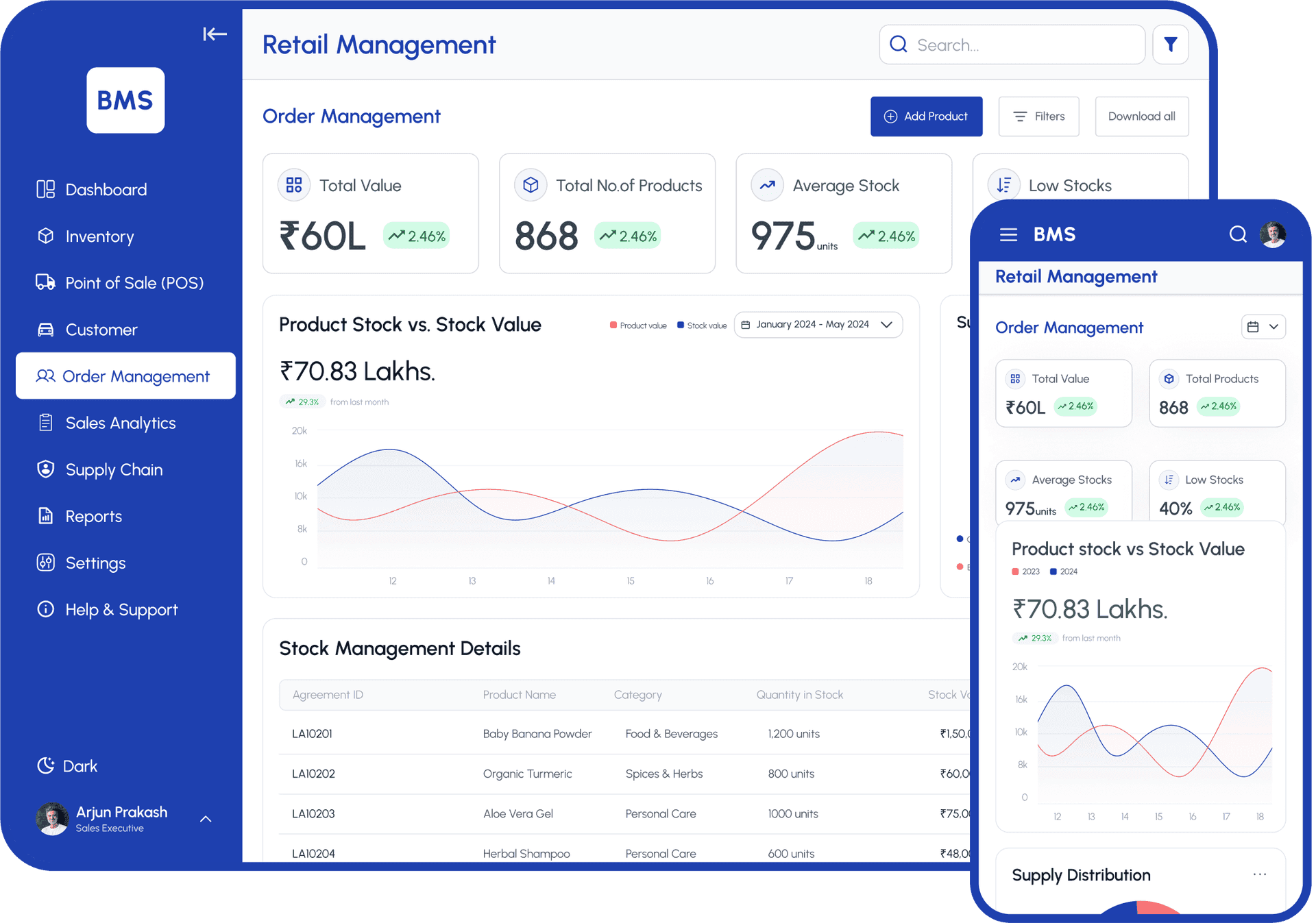Open the search filter icon
This screenshot has width=1316, height=923.
[x=1171, y=44]
